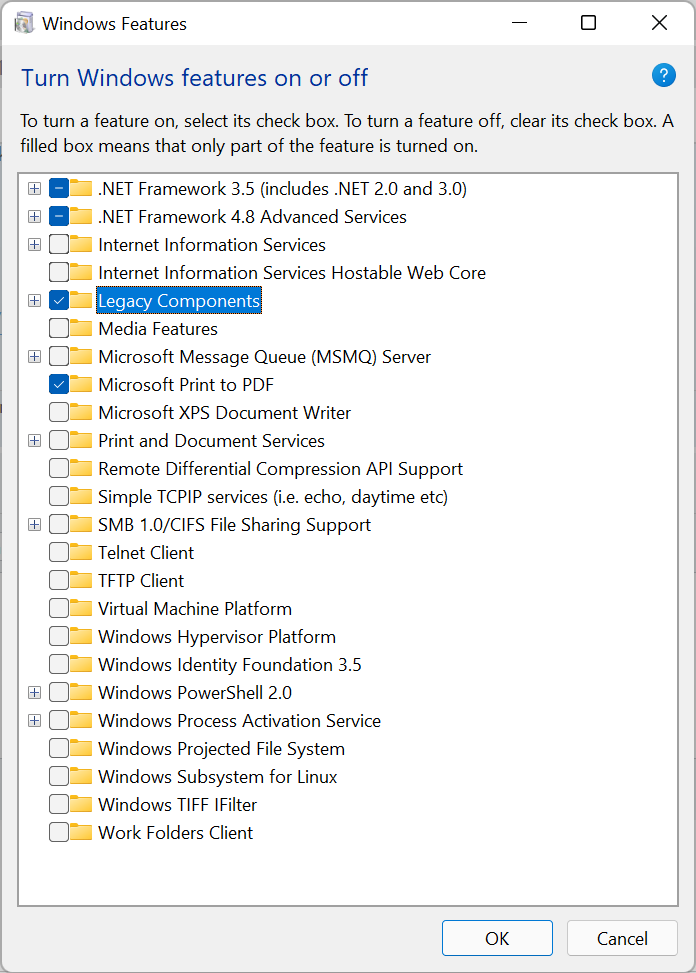
Task: Expand the Windows PowerShell 2.0 node
Action: (35, 693)
